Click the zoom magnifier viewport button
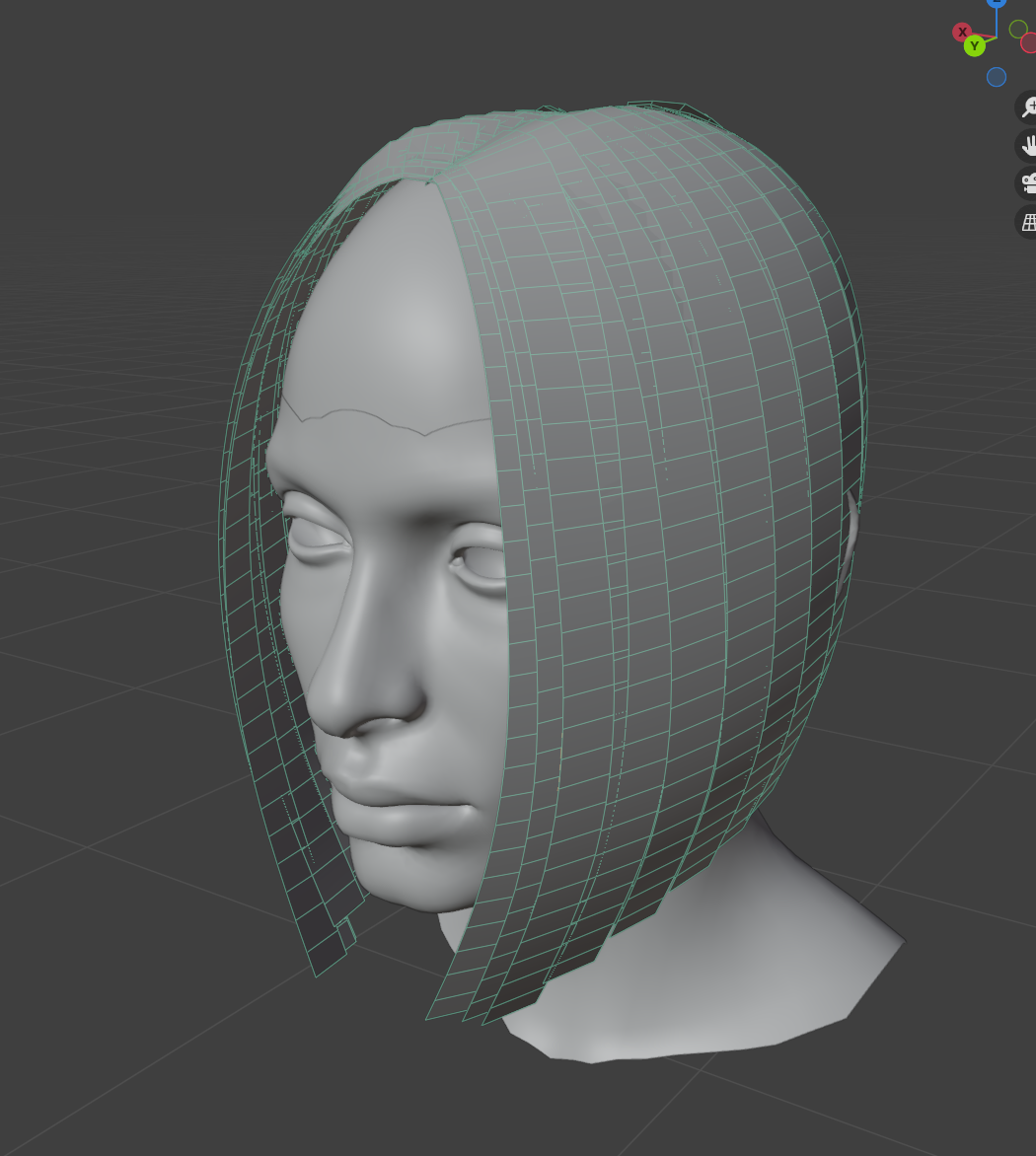 click(1027, 107)
